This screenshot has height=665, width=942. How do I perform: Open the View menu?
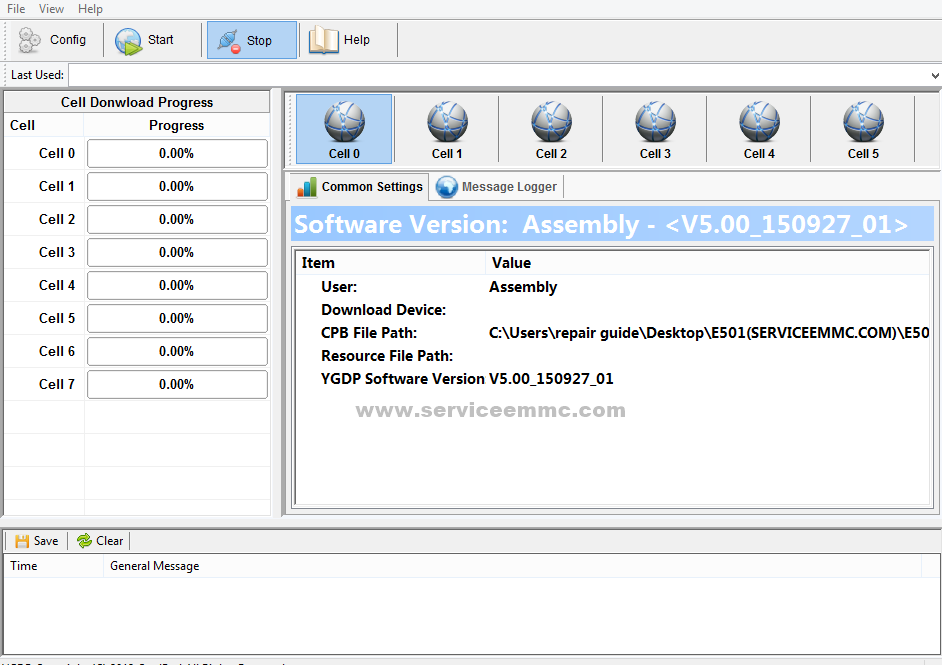51,8
